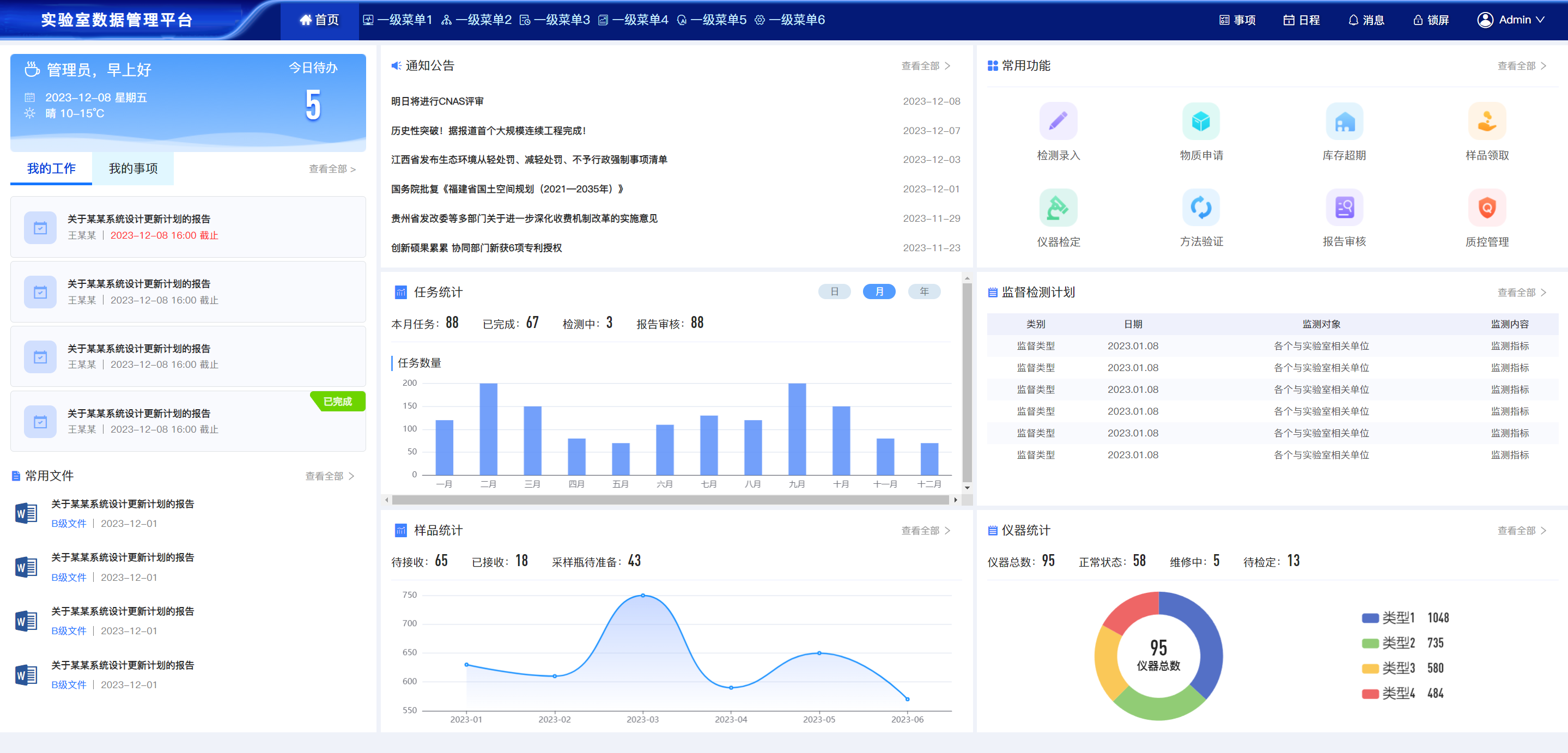Expand 查看全部 in 常用功能 panel
Image resolution: width=1568 pixels, height=753 pixels.
tap(1522, 66)
